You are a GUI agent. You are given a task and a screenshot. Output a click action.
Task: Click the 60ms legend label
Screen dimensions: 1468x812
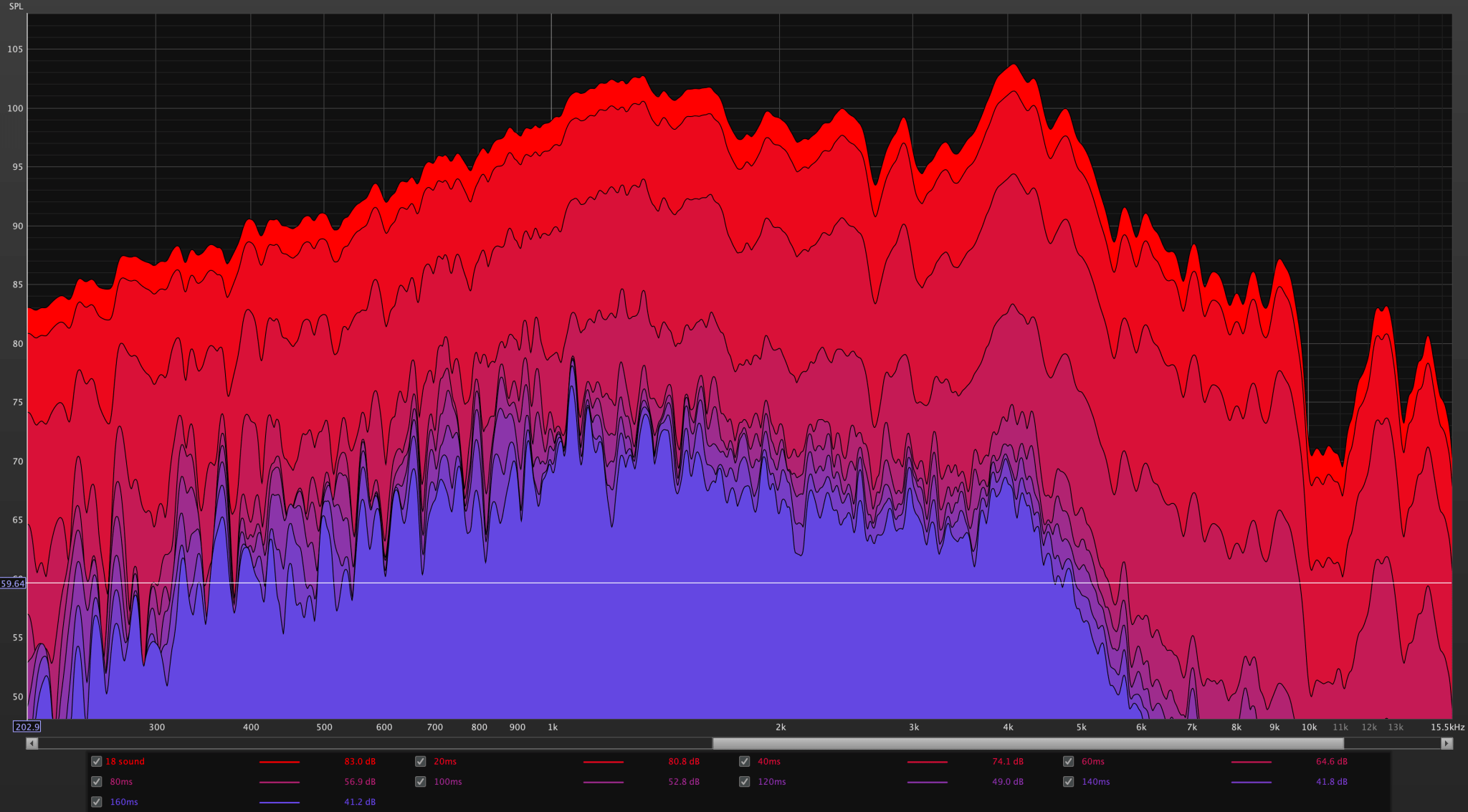tap(1093, 761)
